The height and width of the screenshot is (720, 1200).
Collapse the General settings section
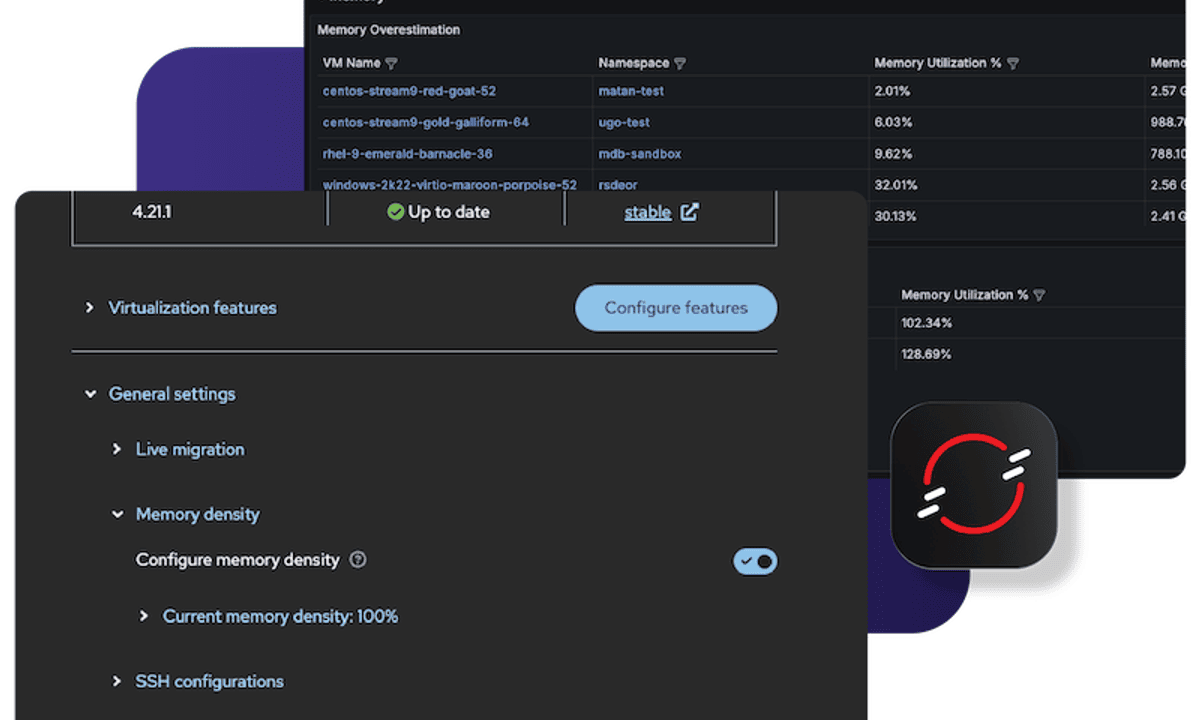(90, 394)
